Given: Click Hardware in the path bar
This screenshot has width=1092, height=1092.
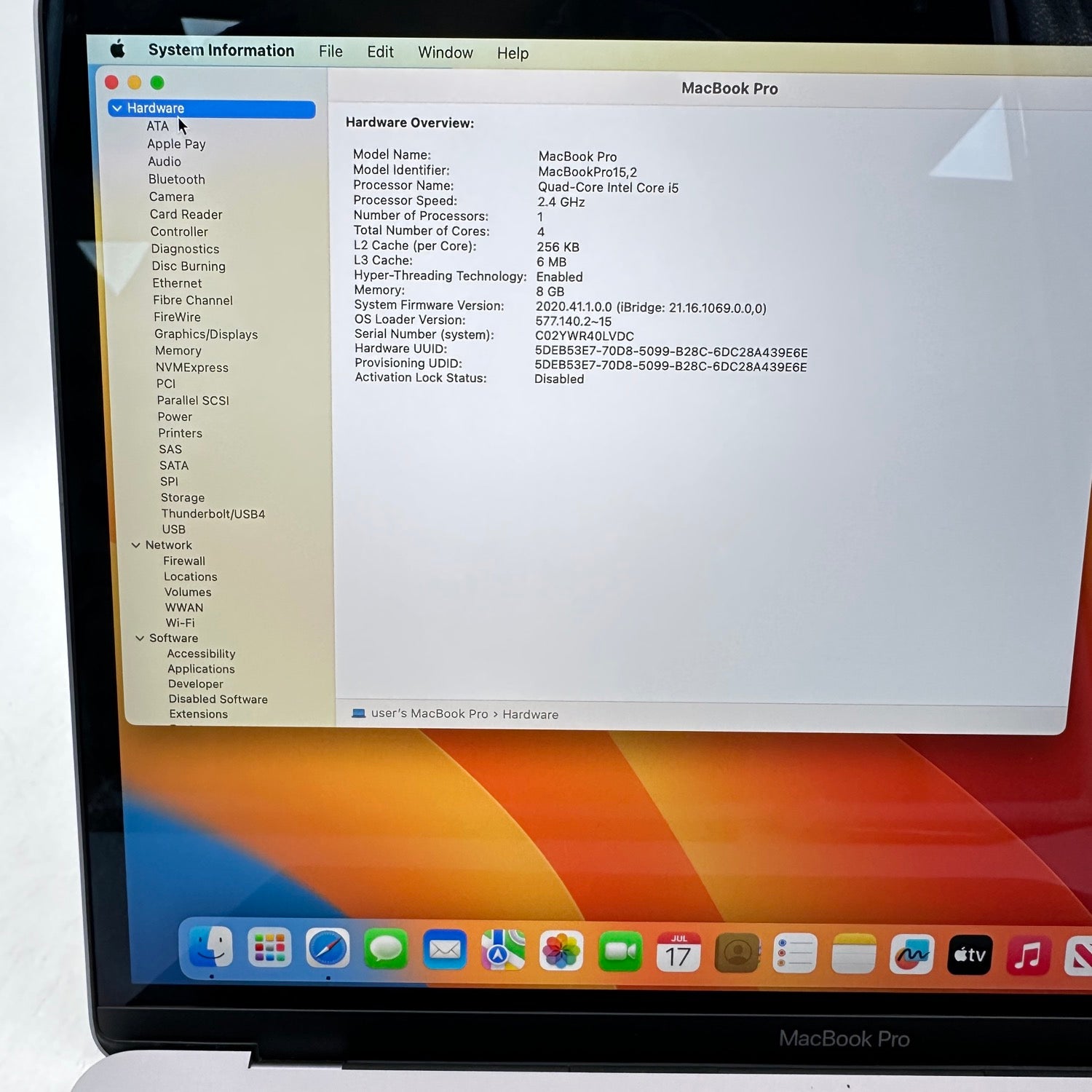Looking at the screenshot, I should click(530, 715).
